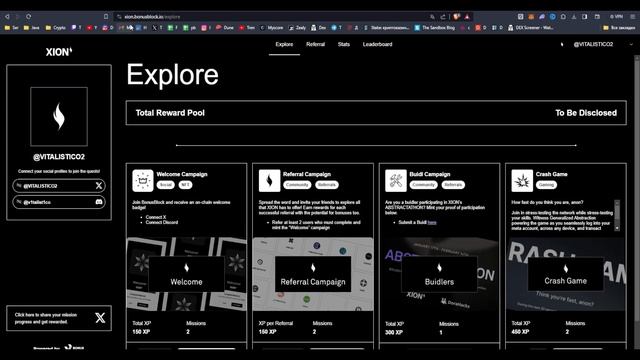Screen dimensions: 640x360
Task: Click the Referrals tag on Referral Campaign
Action: (x=327, y=185)
